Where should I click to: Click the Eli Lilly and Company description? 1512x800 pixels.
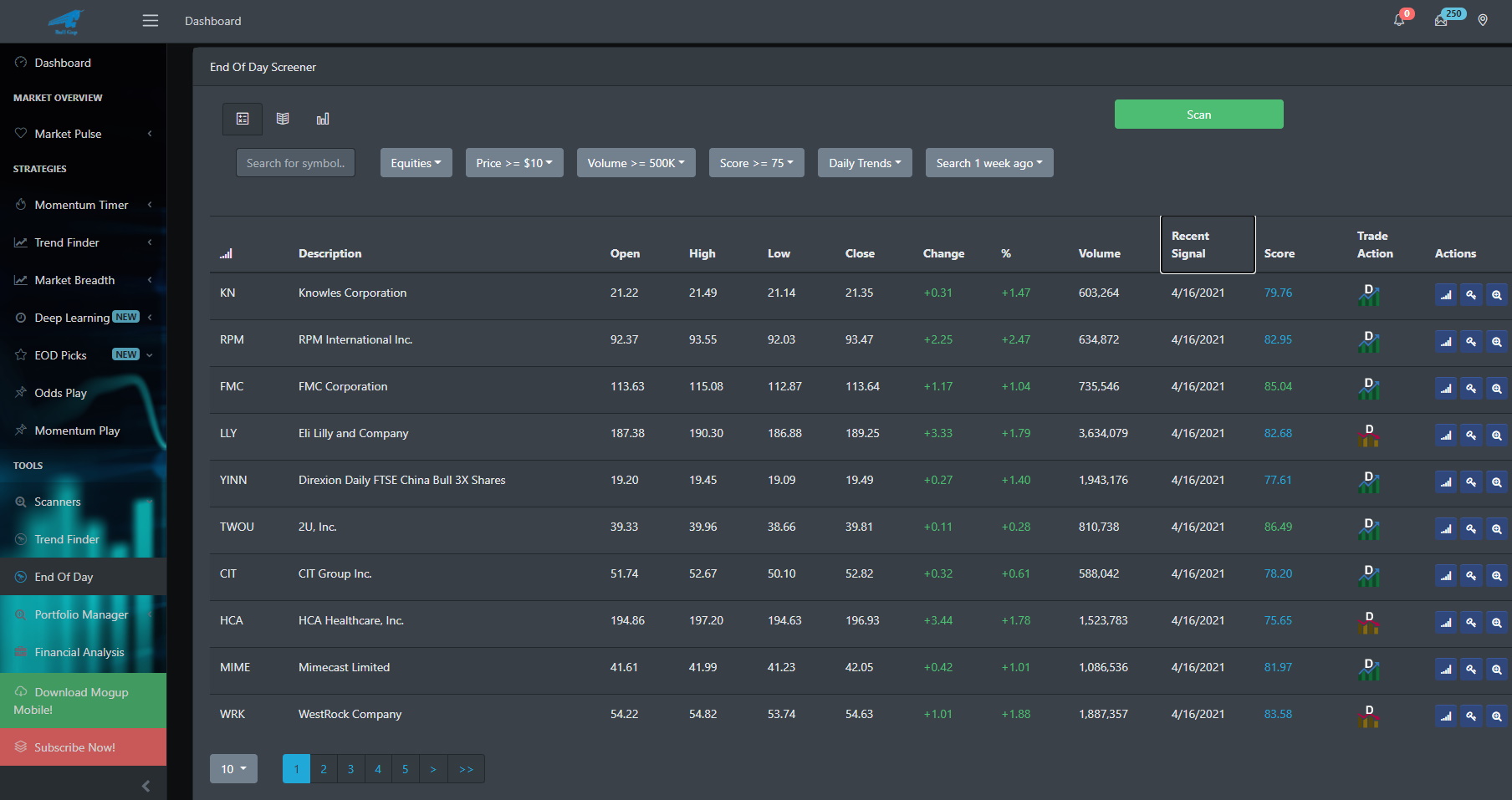point(354,433)
